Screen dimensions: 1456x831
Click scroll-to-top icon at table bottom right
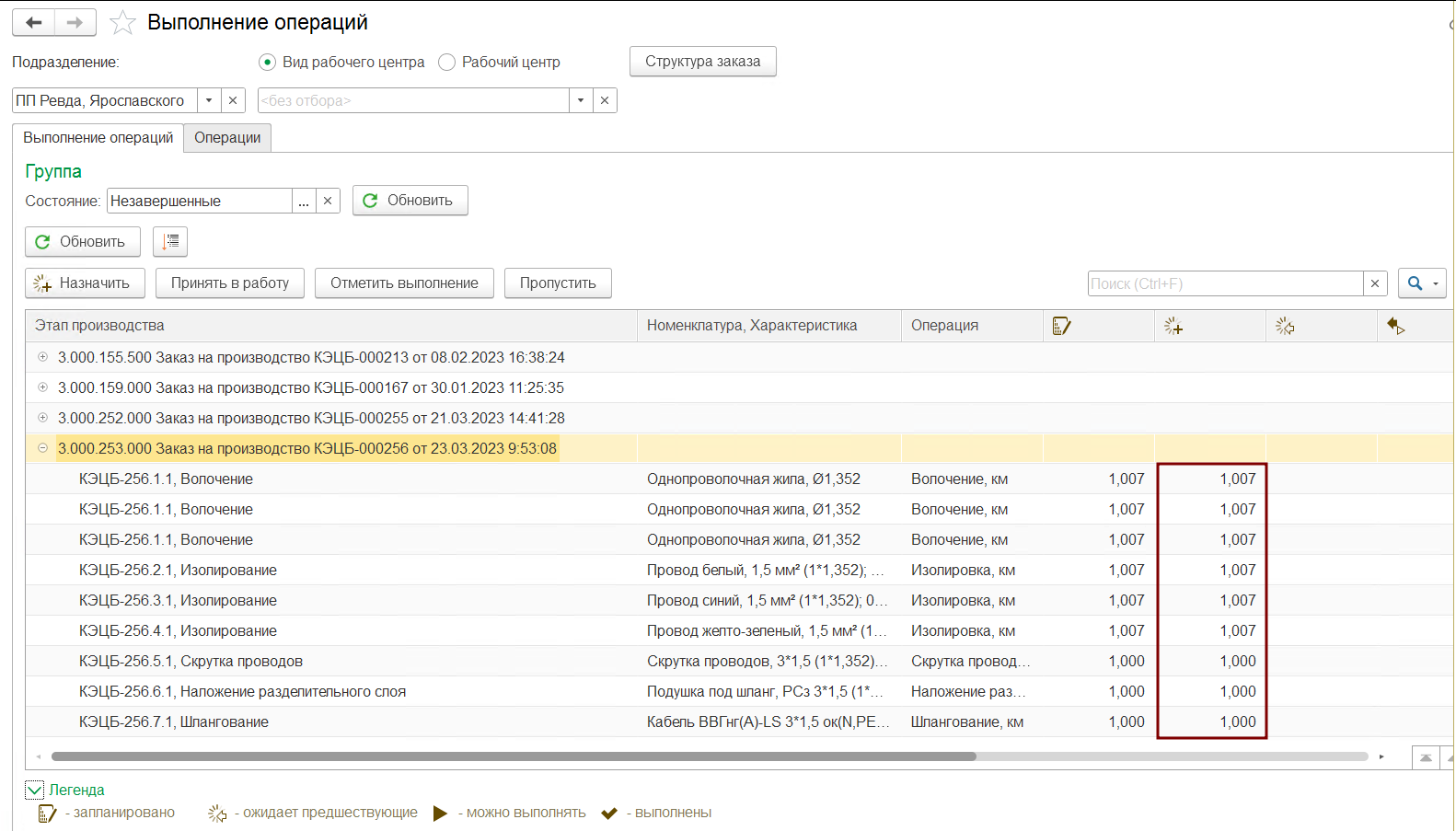(1426, 757)
